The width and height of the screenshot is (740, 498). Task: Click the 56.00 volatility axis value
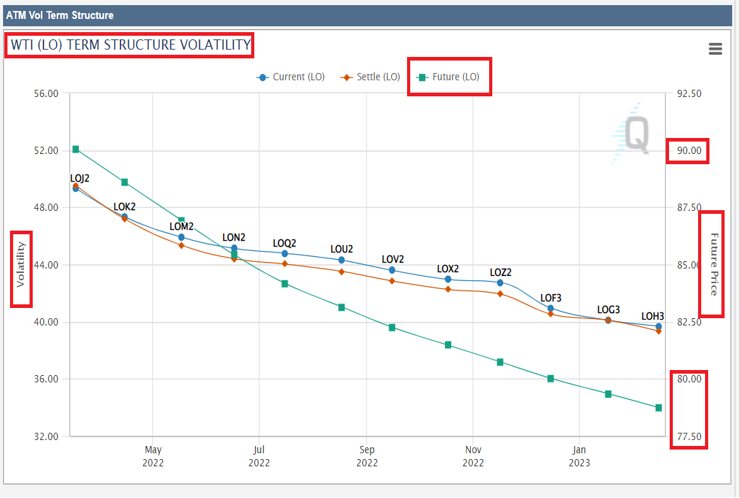tap(46, 93)
